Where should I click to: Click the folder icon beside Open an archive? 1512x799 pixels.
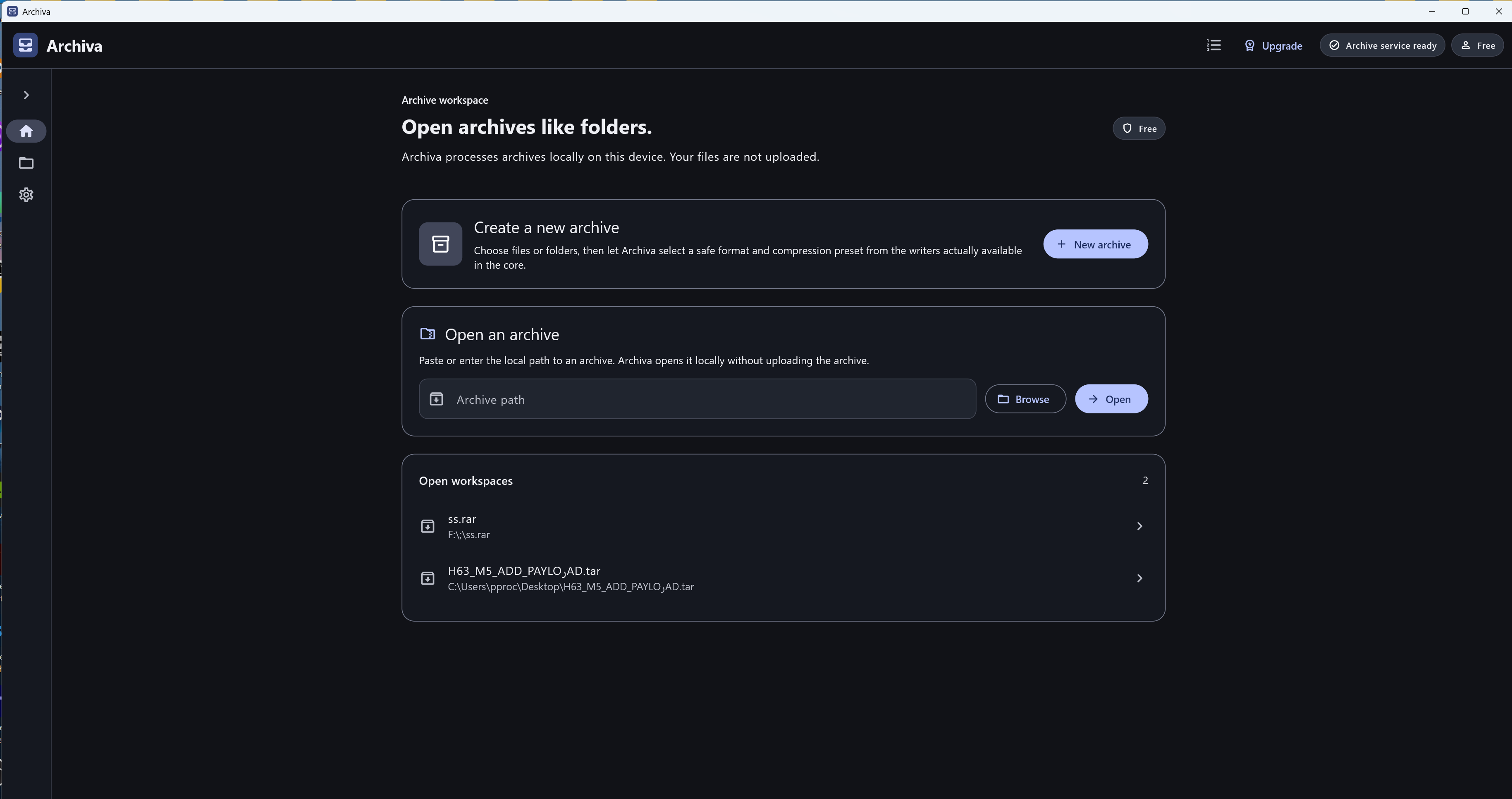pyautogui.click(x=428, y=334)
